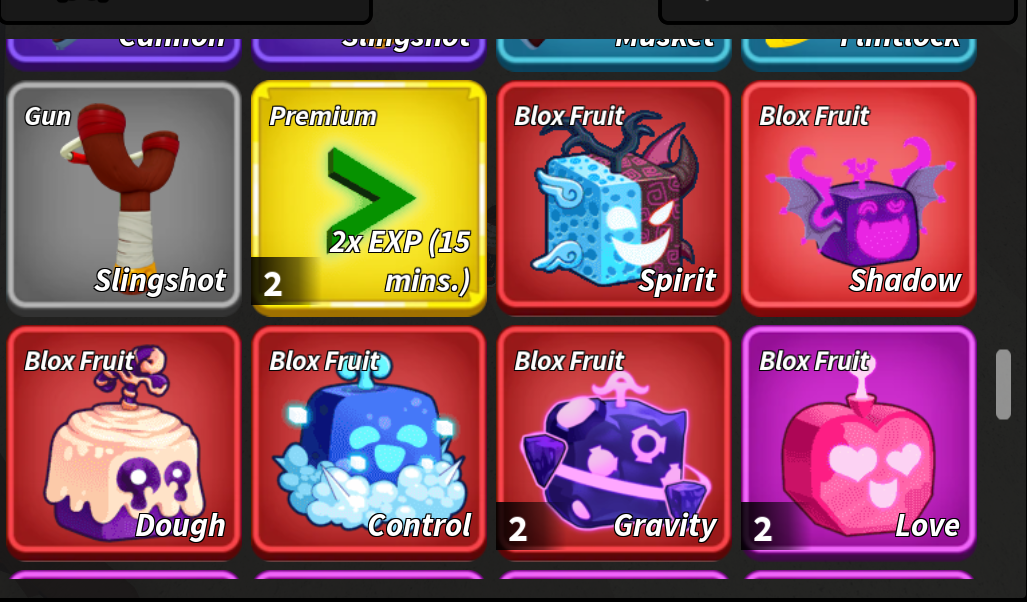Select the partially visible Musket item
Viewport: 1027px width, 602px height.
click(614, 51)
